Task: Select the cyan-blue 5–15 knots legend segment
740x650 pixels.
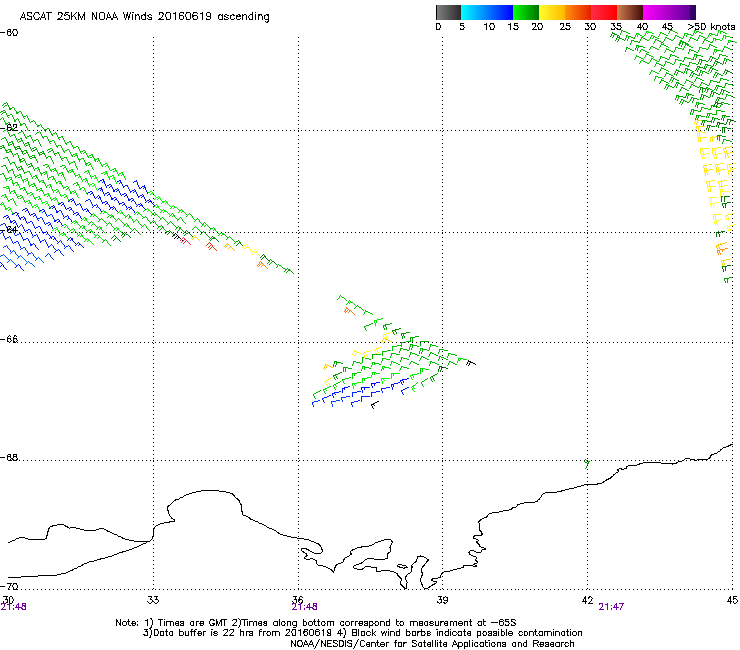Action: pyautogui.click(x=487, y=12)
